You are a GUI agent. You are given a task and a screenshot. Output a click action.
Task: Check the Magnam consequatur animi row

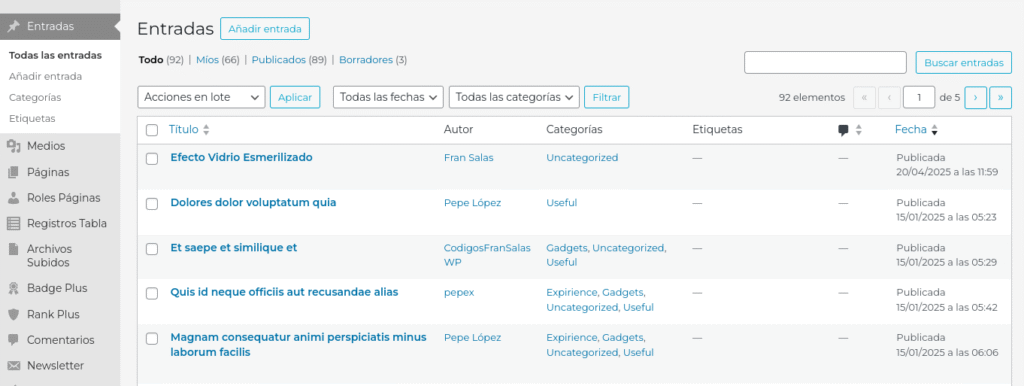point(152,338)
